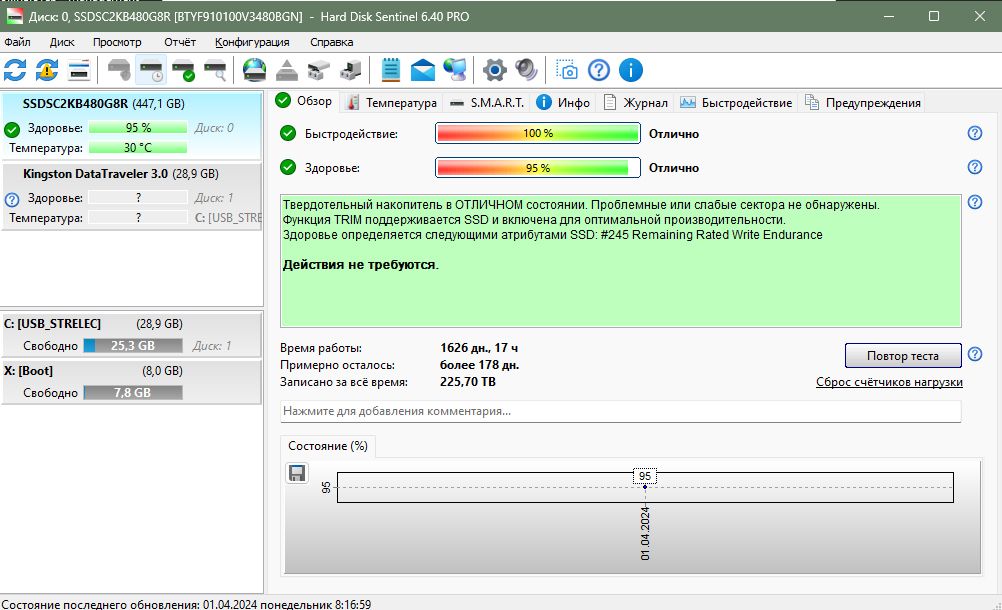This screenshot has height=610, width=1002.
Task: Select the Состояние (%) chart tab
Action: 328,446
